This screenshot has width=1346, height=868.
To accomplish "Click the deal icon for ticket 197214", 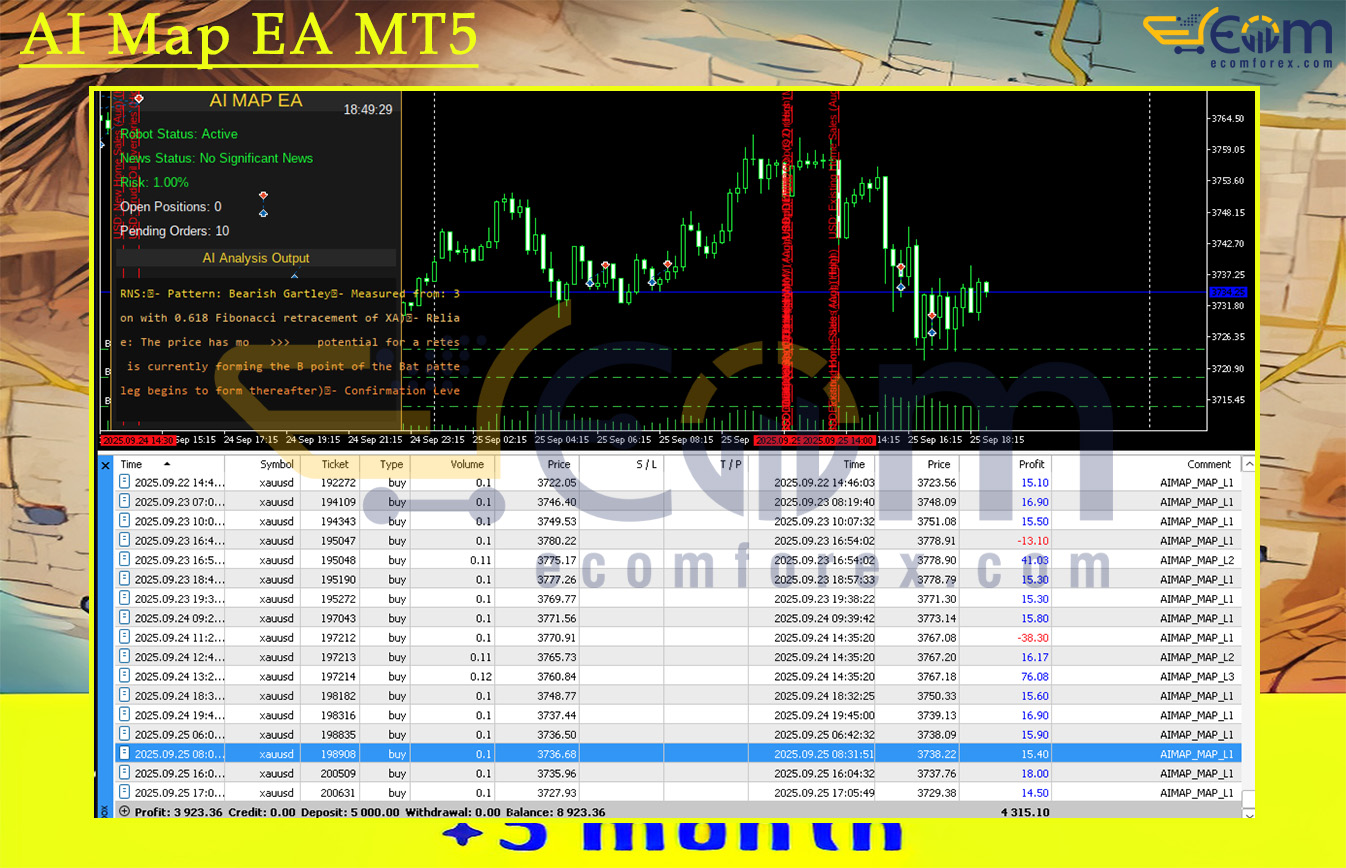I will click(x=125, y=676).
